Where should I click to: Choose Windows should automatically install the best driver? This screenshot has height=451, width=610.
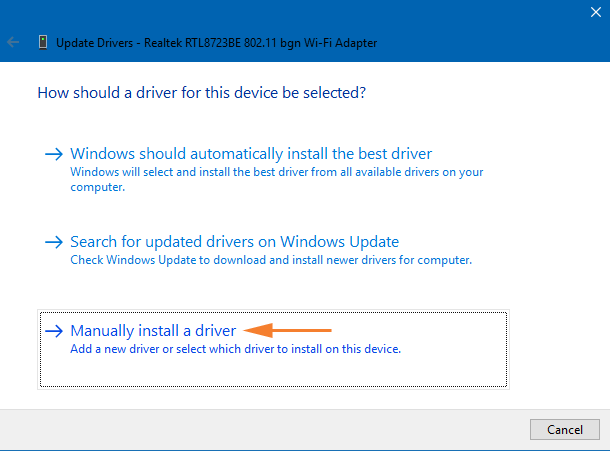(x=251, y=154)
